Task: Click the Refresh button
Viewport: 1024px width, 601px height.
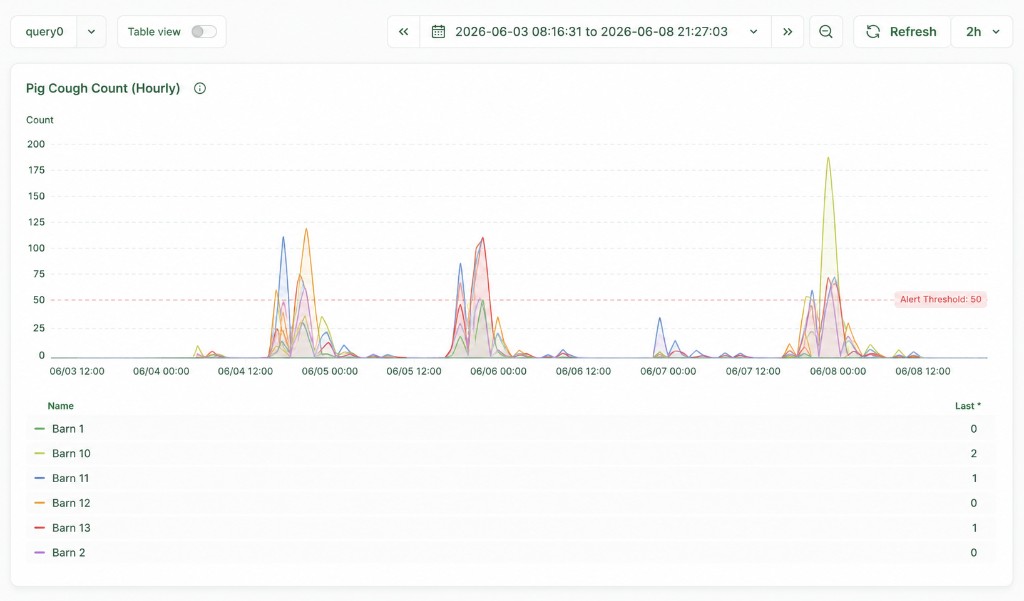Action: point(901,31)
